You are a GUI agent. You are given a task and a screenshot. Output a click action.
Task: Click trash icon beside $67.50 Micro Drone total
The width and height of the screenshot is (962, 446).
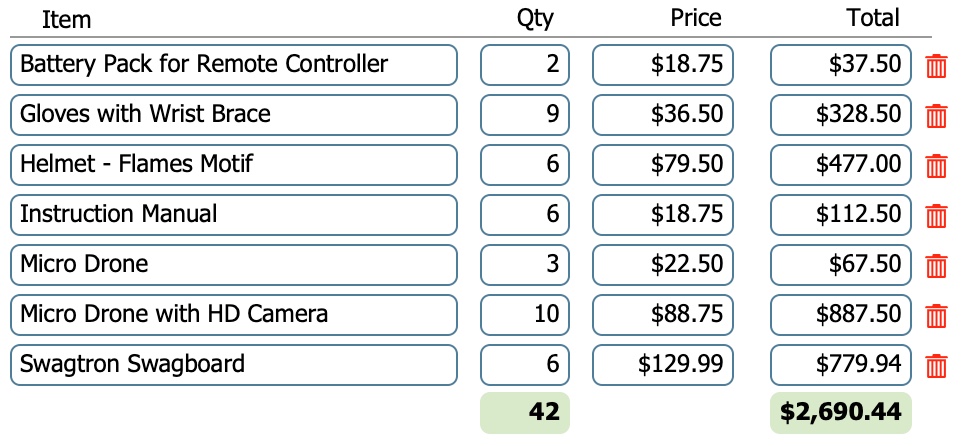[x=936, y=266]
